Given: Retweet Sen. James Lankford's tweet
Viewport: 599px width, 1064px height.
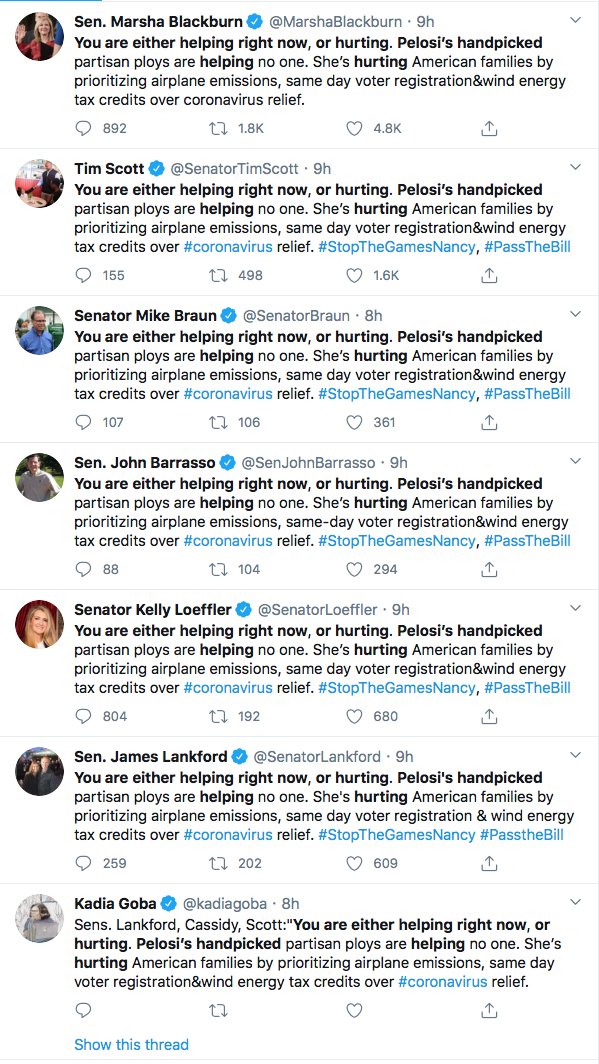Looking at the screenshot, I should (218, 863).
